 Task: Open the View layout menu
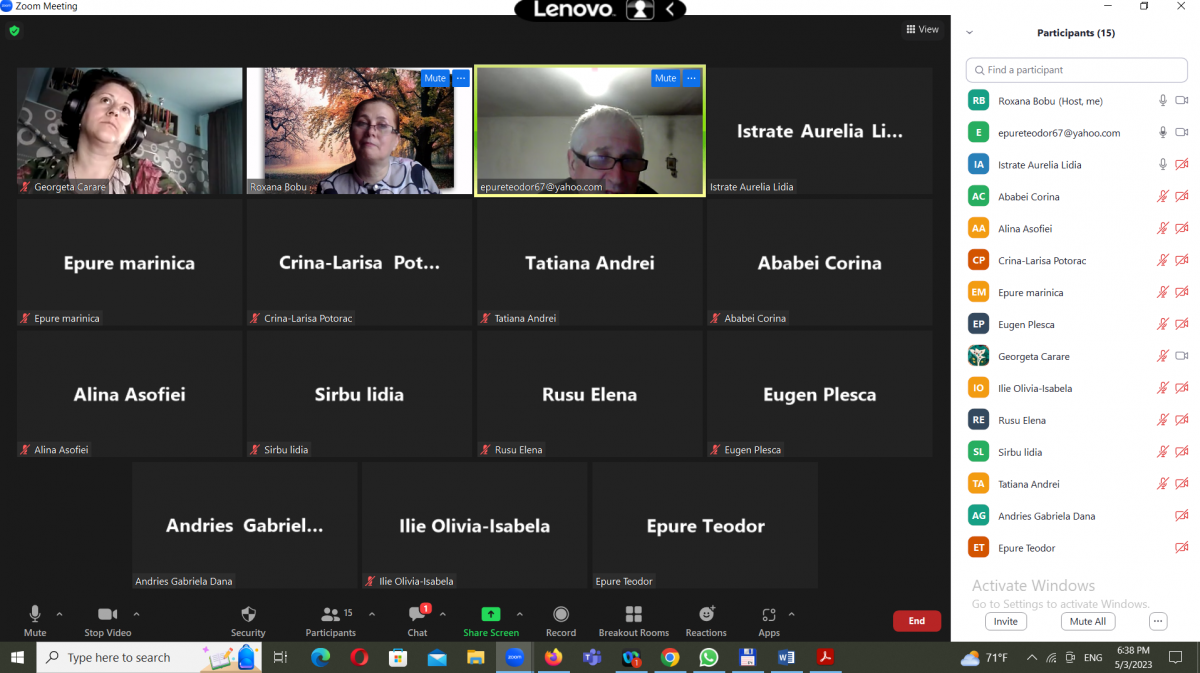[x=922, y=30]
